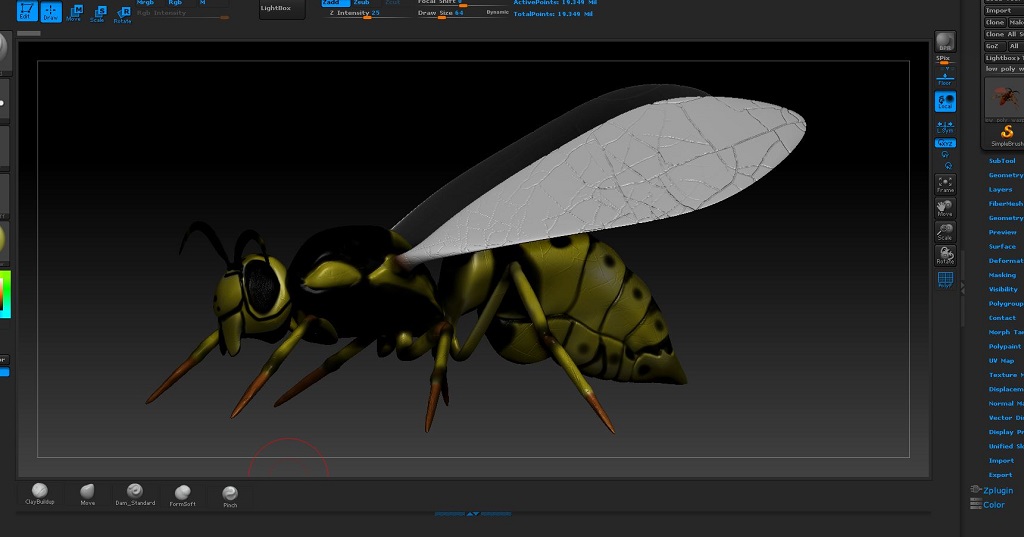Expand the SubTool palette section

click(x=1002, y=161)
